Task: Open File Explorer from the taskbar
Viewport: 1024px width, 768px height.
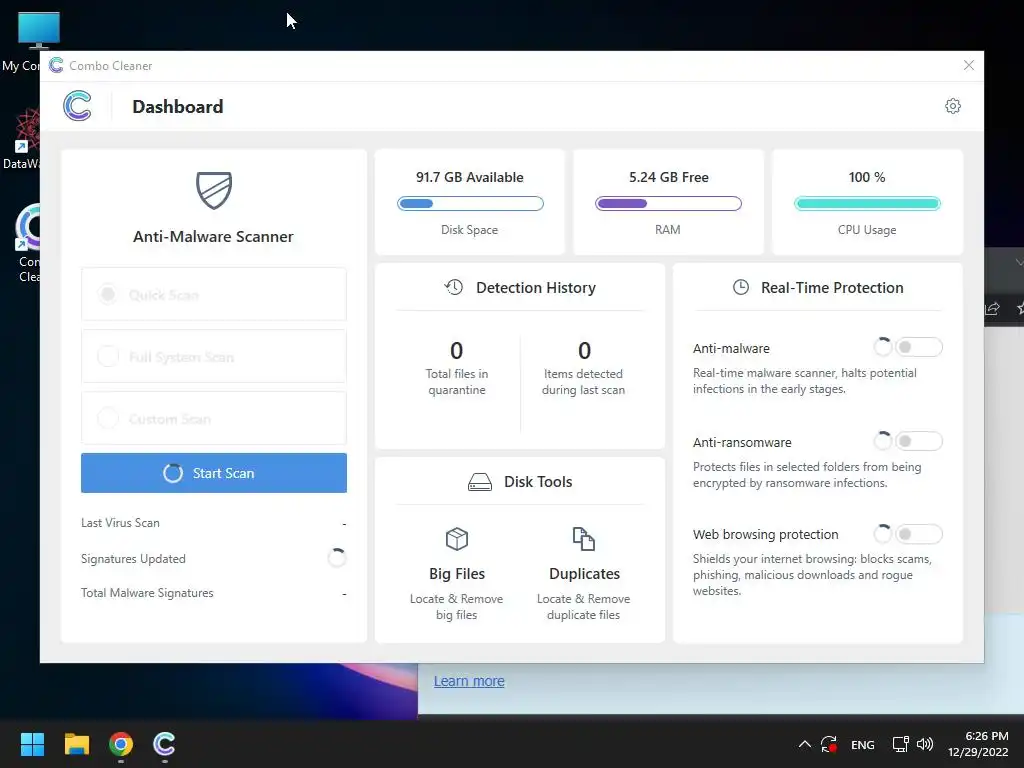Action: click(x=76, y=744)
